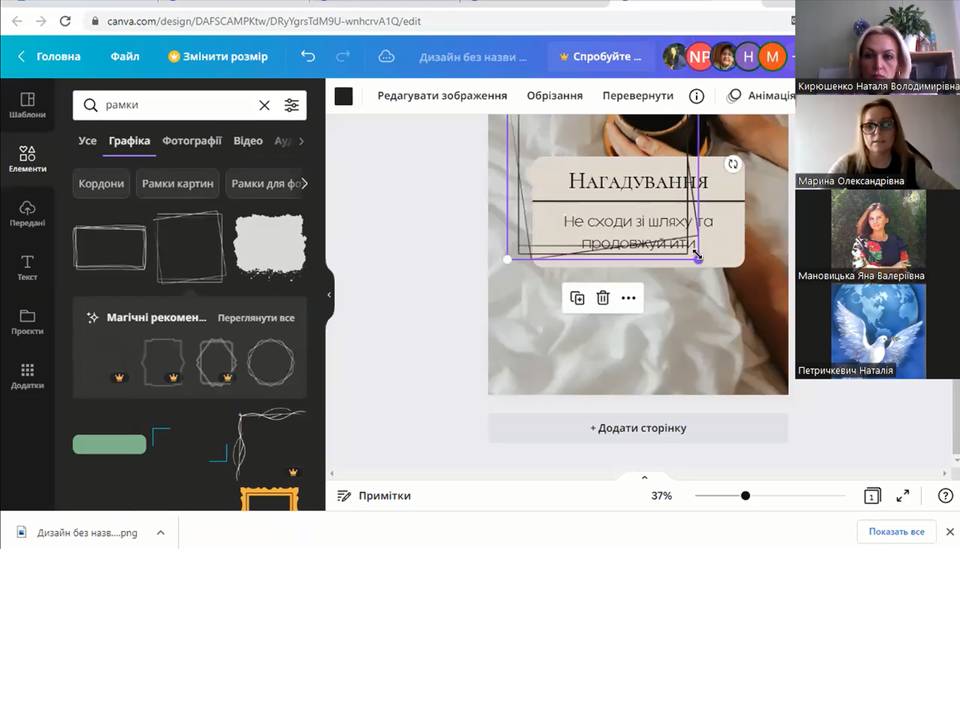Image resolution: width=960 pixels, height=720 pixels.
Task: Click the zoom slider handle
Action: pyautogui.click(x=745, y=496)
